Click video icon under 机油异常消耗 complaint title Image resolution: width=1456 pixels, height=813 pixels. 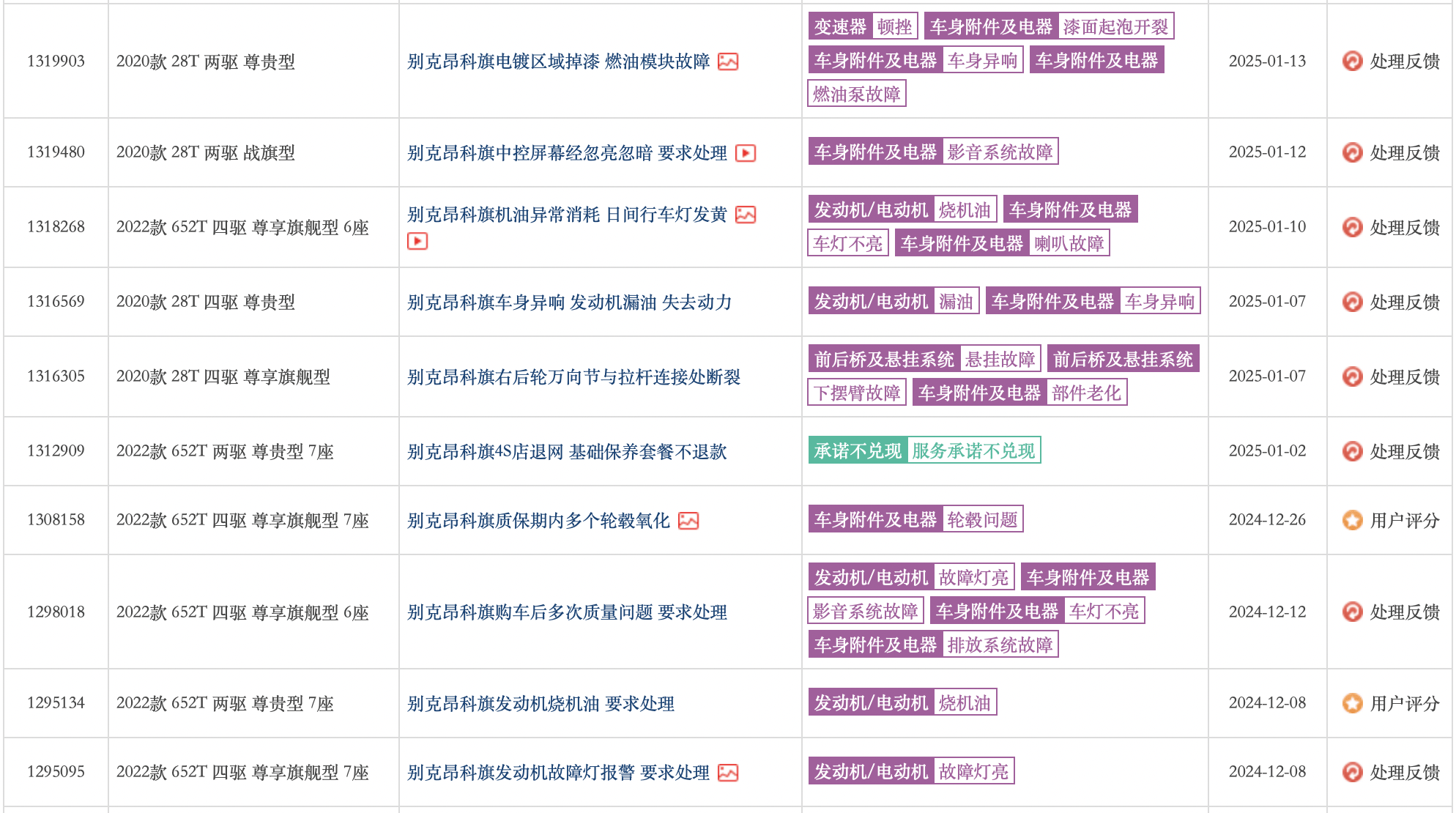(417, 241)
